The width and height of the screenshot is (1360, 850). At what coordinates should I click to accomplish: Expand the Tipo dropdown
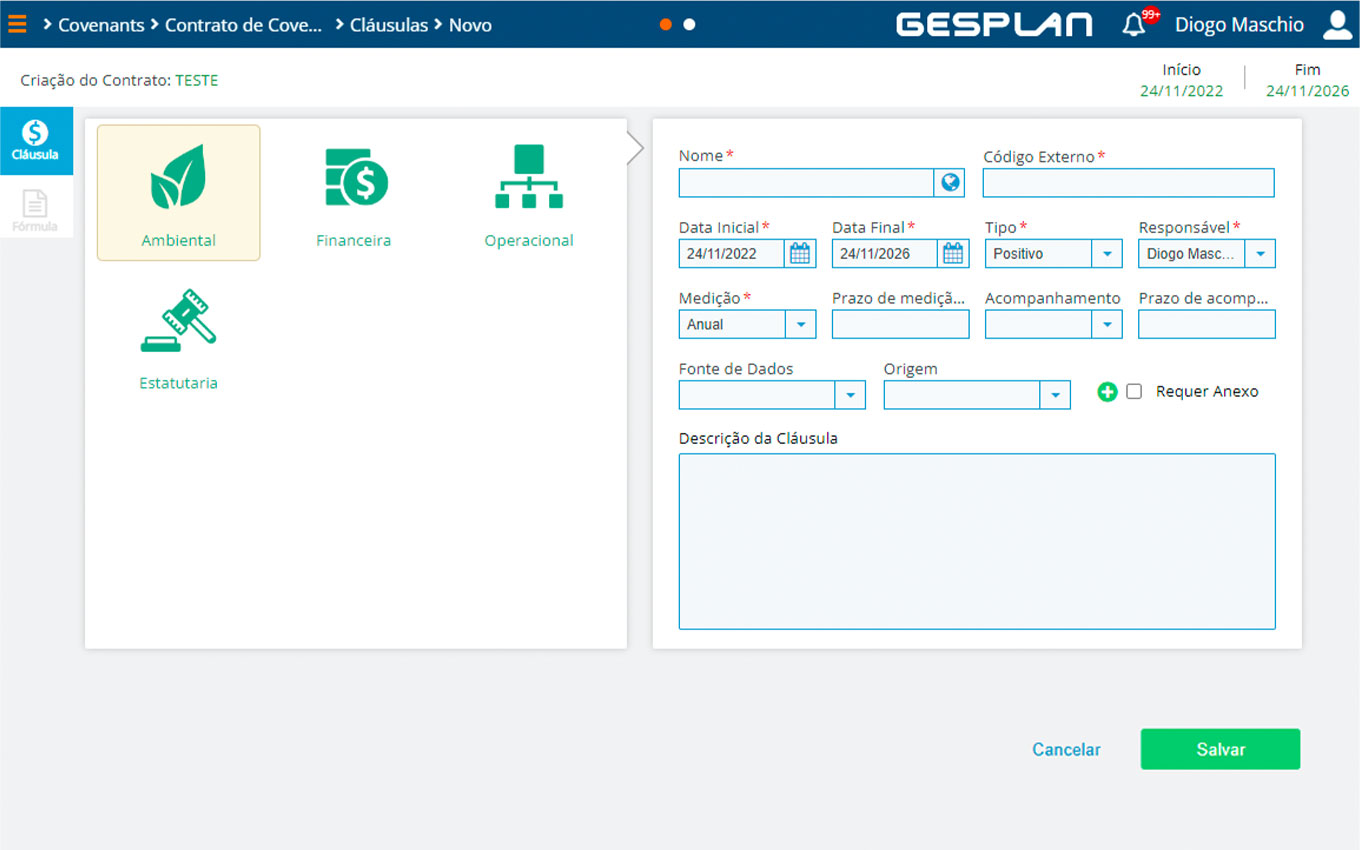tap(1106, 254)
